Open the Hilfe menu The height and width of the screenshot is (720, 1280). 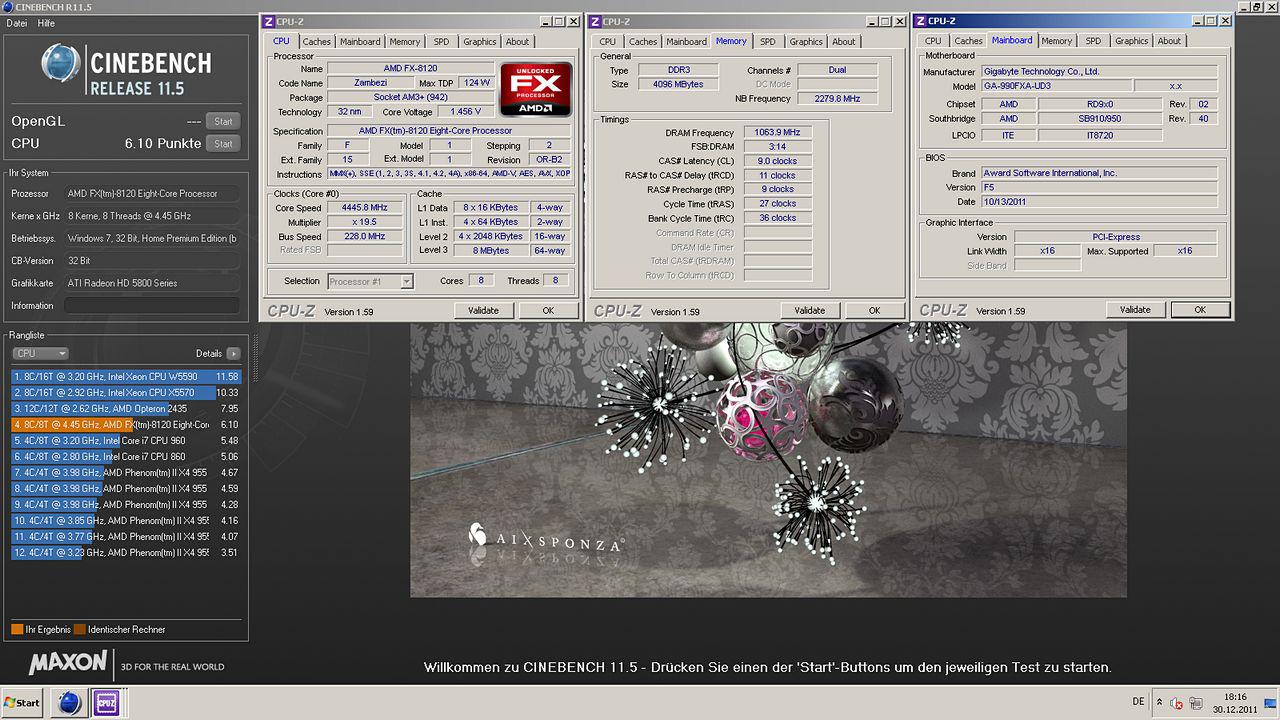click(x=46, y=23)
